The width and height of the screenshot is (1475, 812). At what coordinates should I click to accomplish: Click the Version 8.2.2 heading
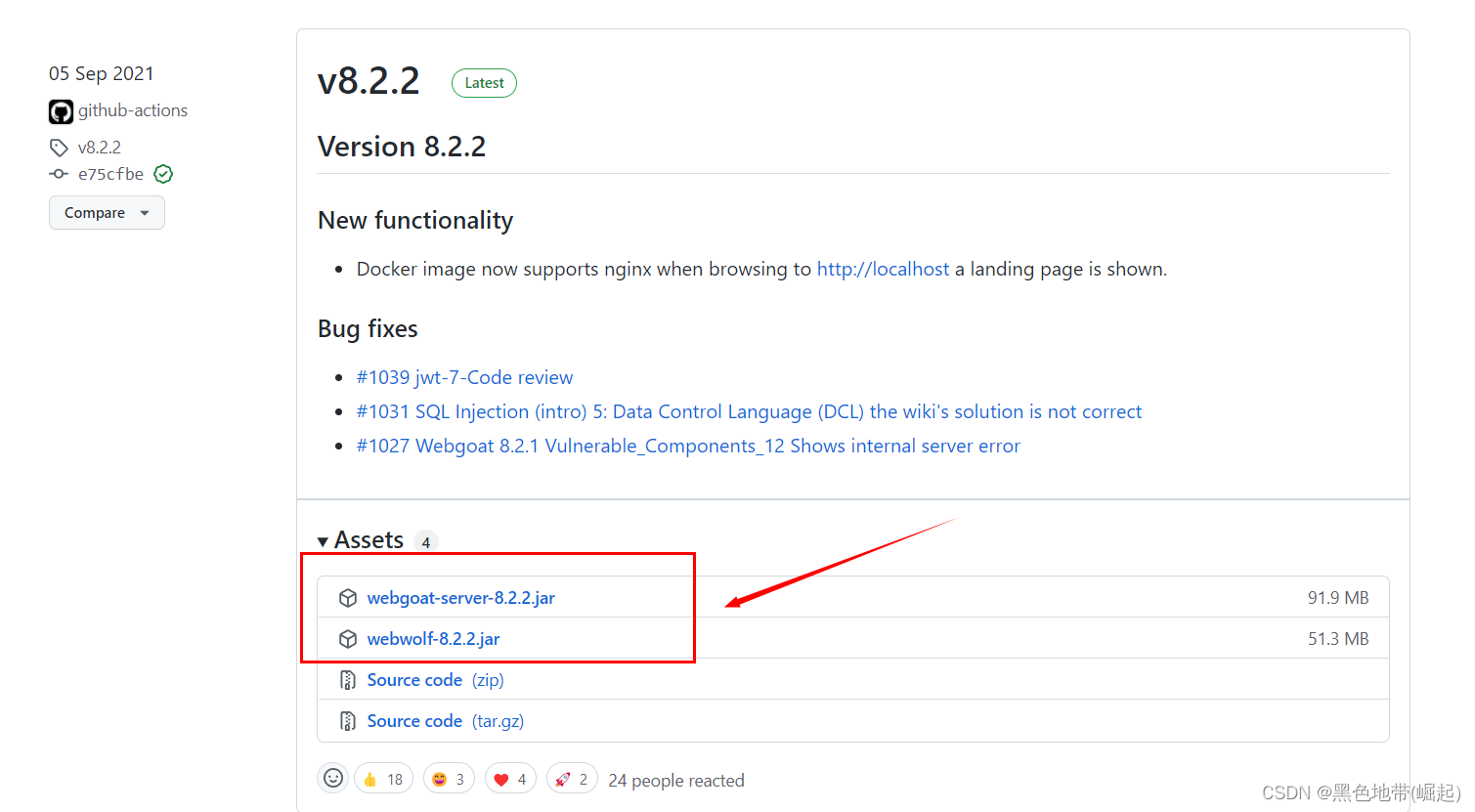402,147
